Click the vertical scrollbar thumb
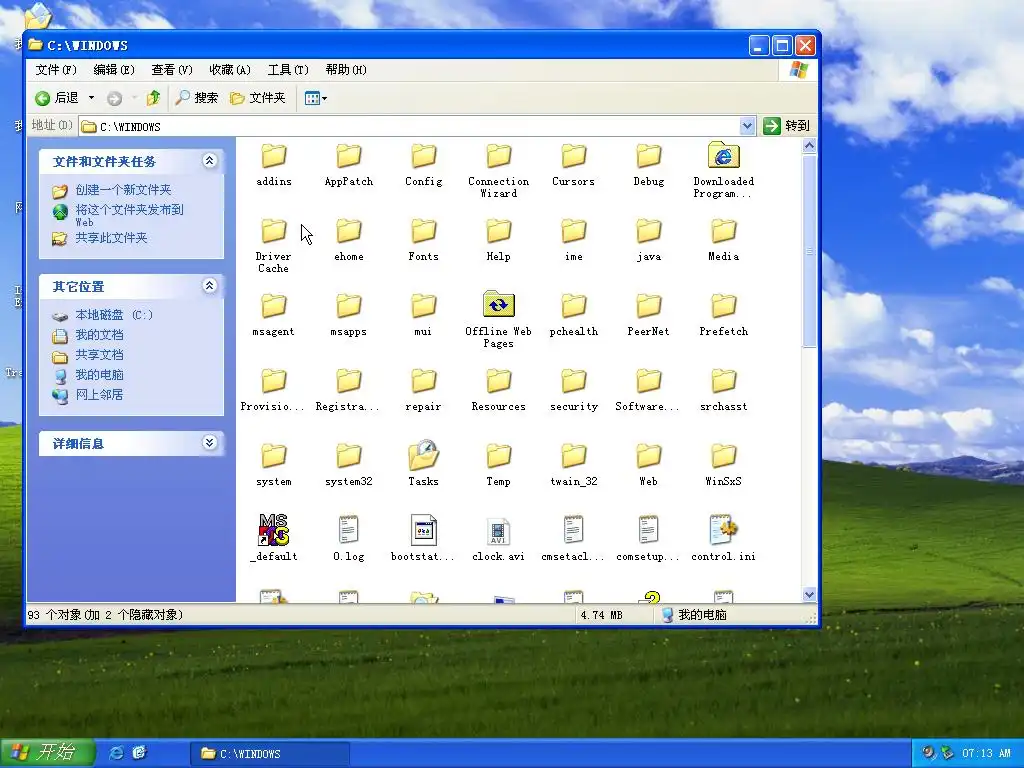The height and width of the screenshot is (768, 1024). tap(809, 251)
